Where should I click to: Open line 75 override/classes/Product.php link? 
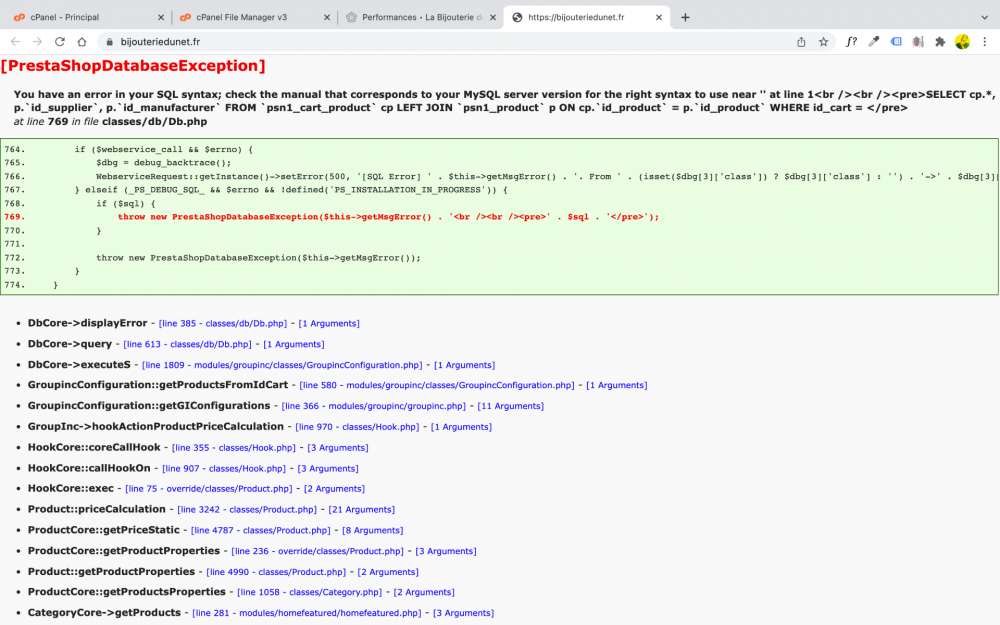click(x=209, y=489)
